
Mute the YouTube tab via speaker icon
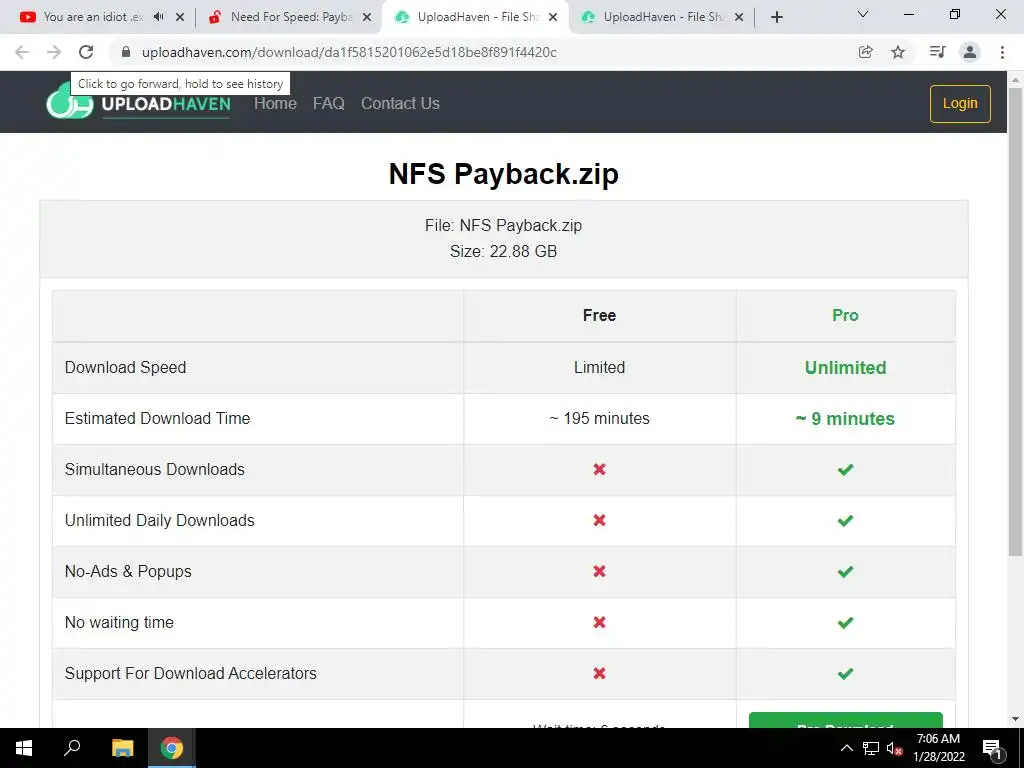[159, 17]
